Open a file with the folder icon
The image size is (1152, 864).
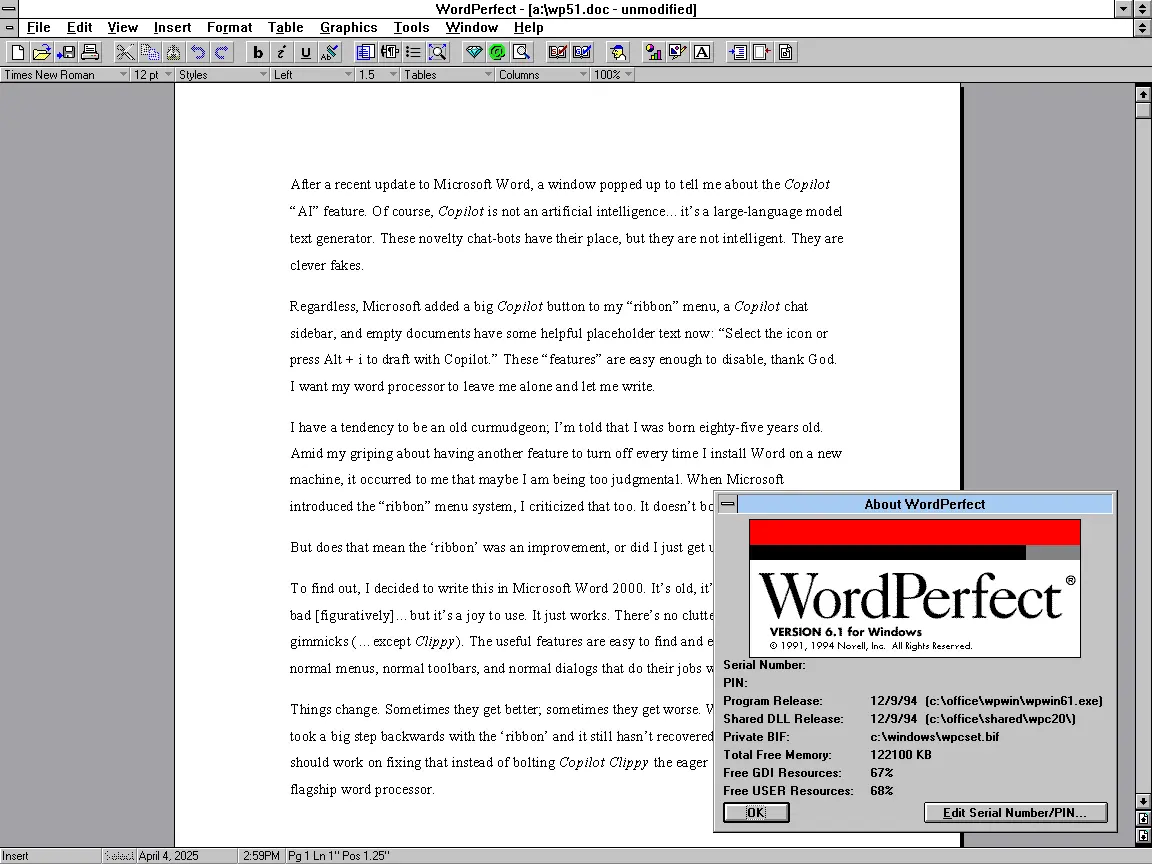(x=41, y=52)
